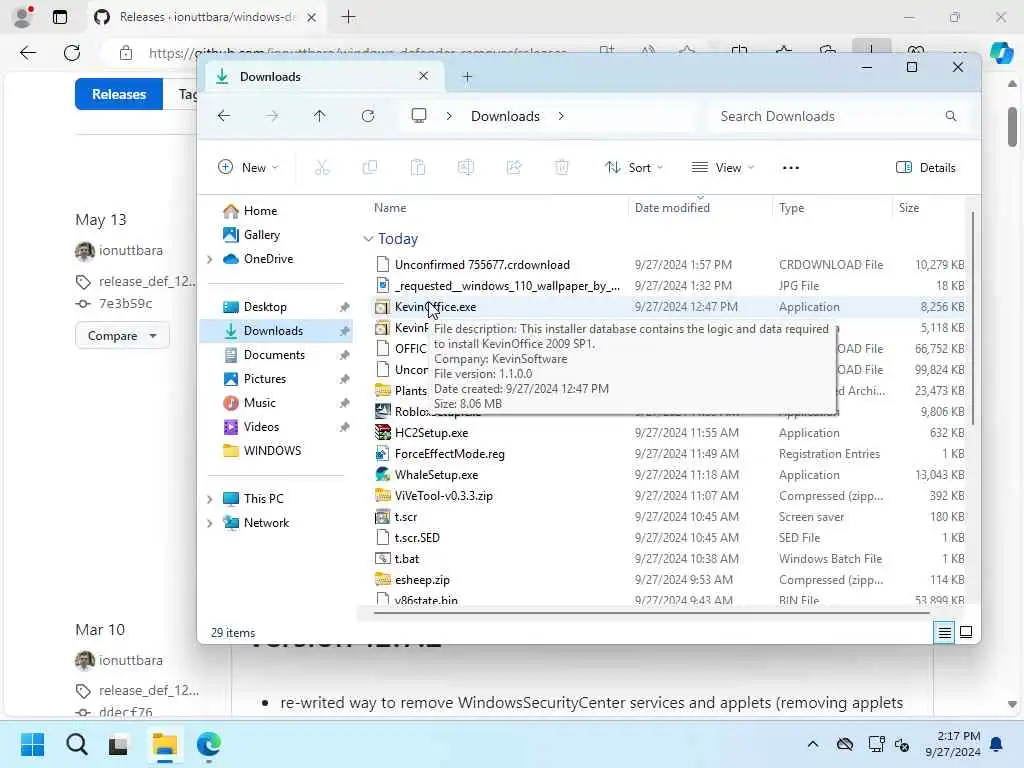Select file Unconfirmed 755677.crdownload

click(x=482, y=264)
